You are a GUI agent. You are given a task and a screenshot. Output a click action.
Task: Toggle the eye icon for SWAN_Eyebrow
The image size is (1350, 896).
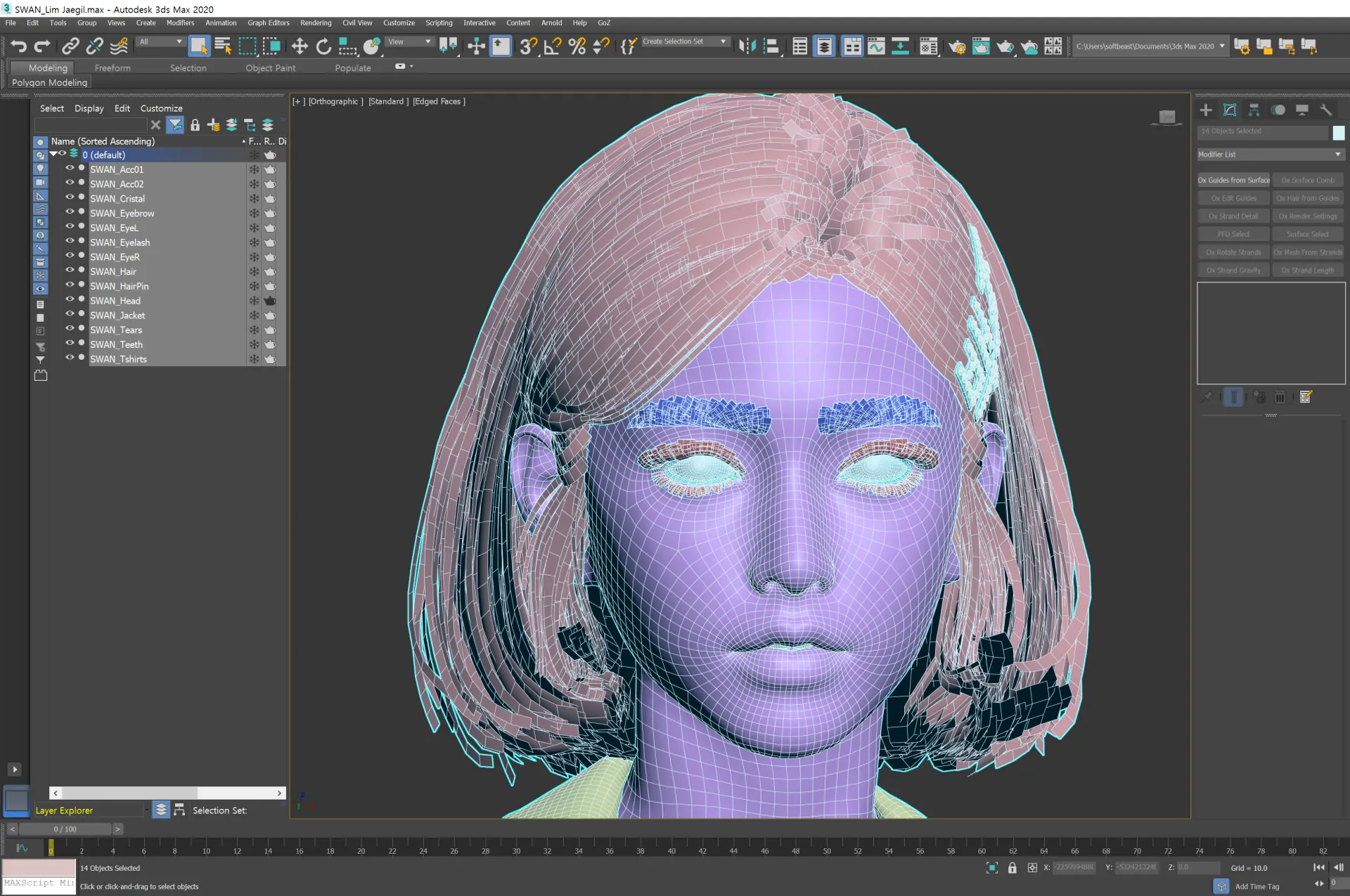70,213
